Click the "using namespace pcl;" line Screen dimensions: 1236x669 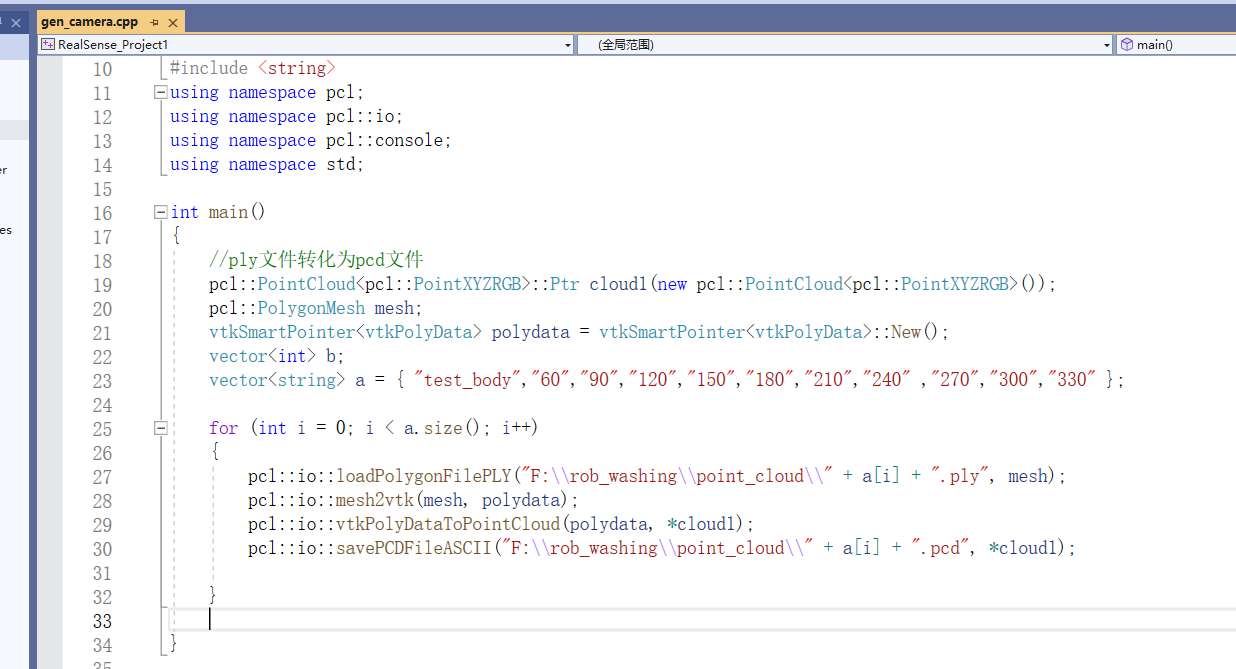(267, 92)
